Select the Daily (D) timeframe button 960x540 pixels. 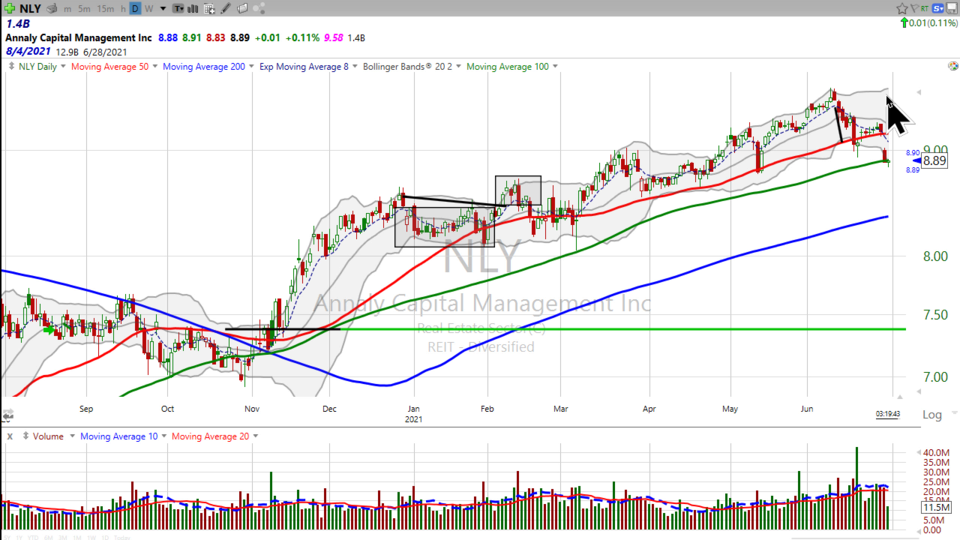tap(135, 8)
